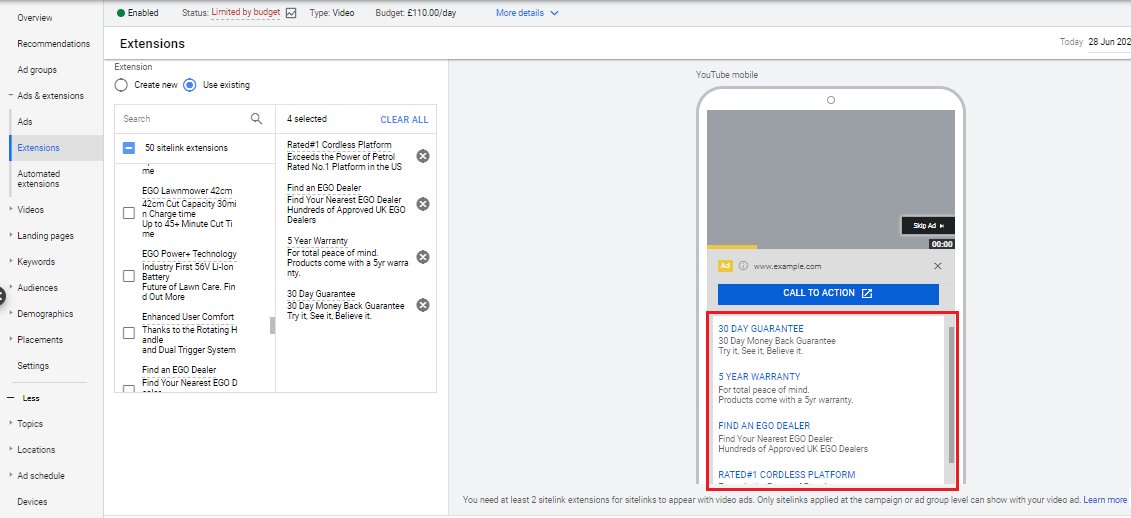Collapse the Ads & extensions section
1131x518 pixels.
click(x=10, y=96)
